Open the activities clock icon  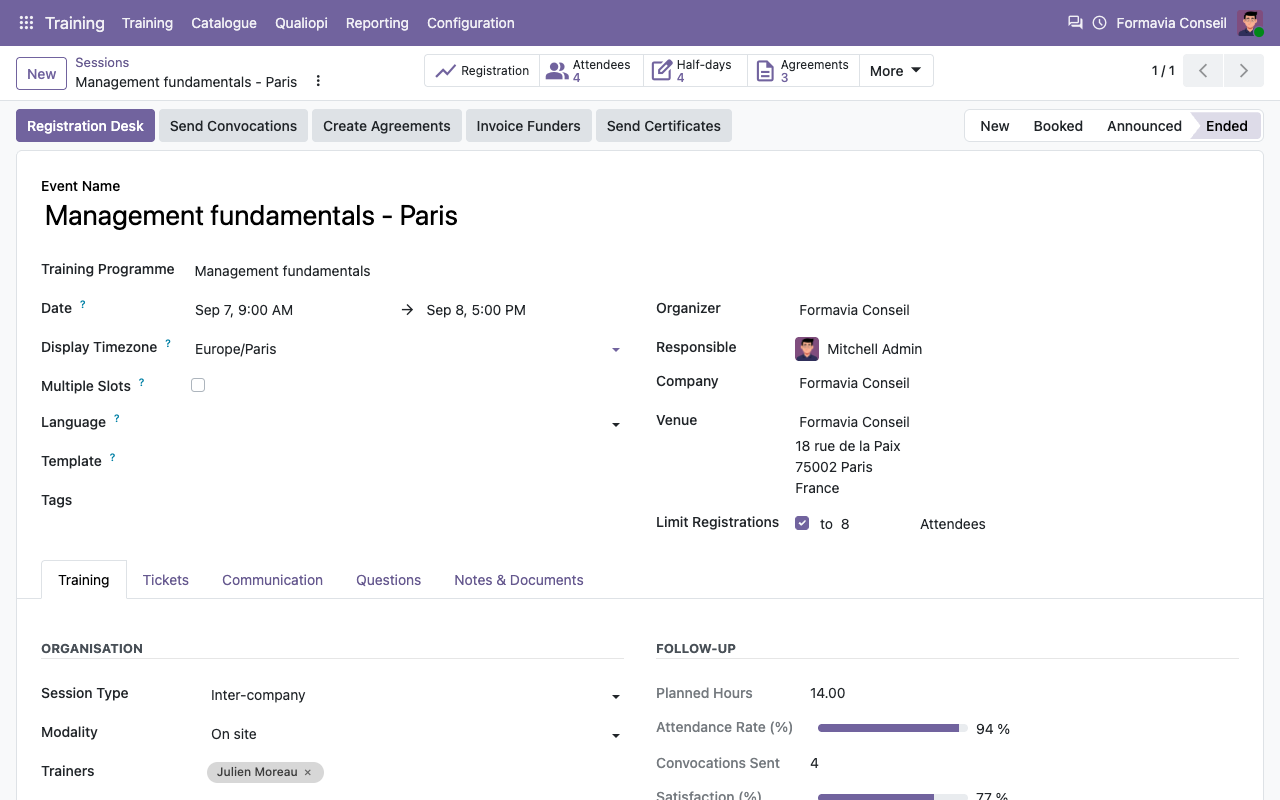click(x=1099, y=23)
